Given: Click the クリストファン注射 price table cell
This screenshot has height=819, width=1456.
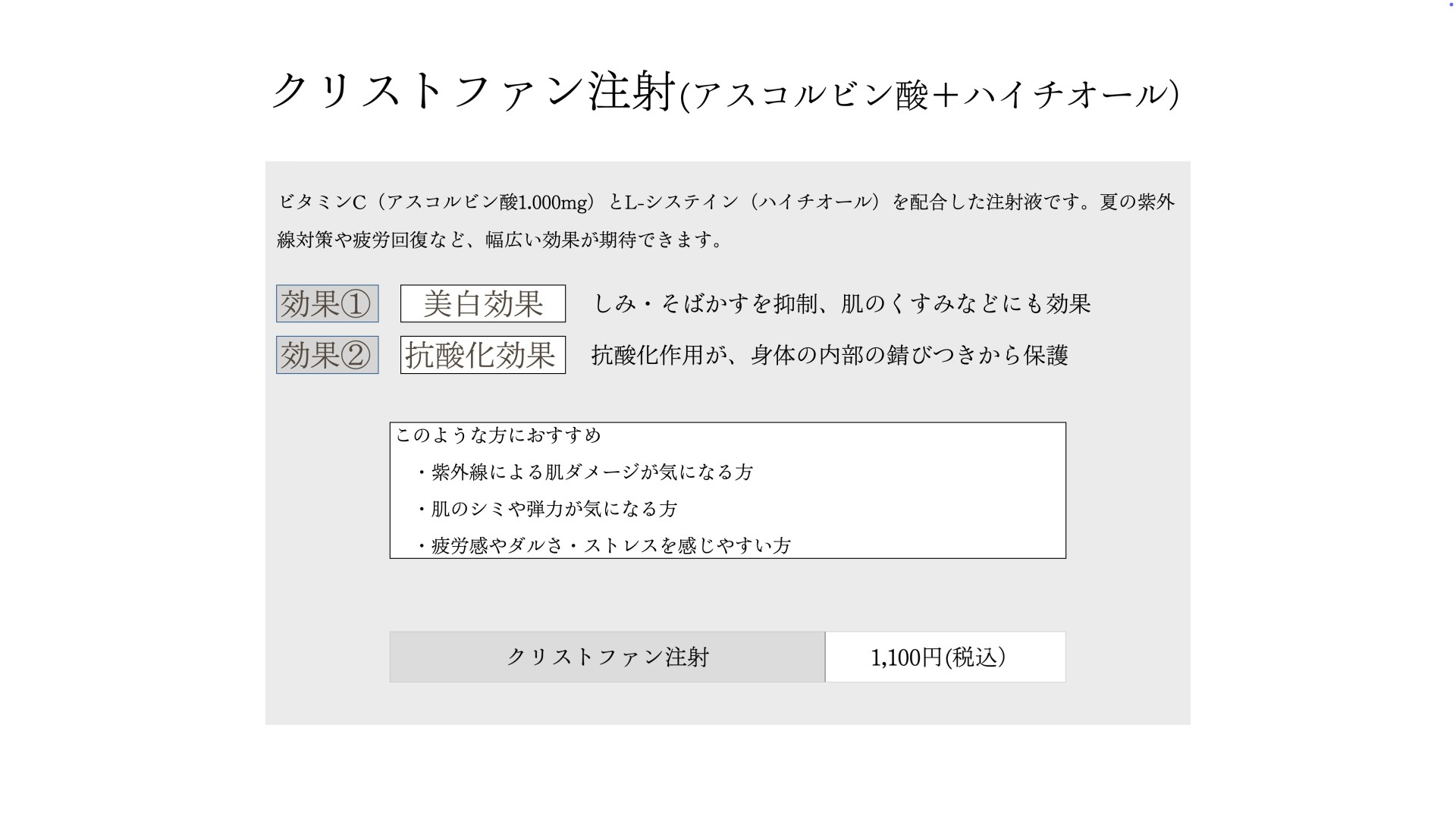Looking at the screenshot, I should tap(607, 657).
